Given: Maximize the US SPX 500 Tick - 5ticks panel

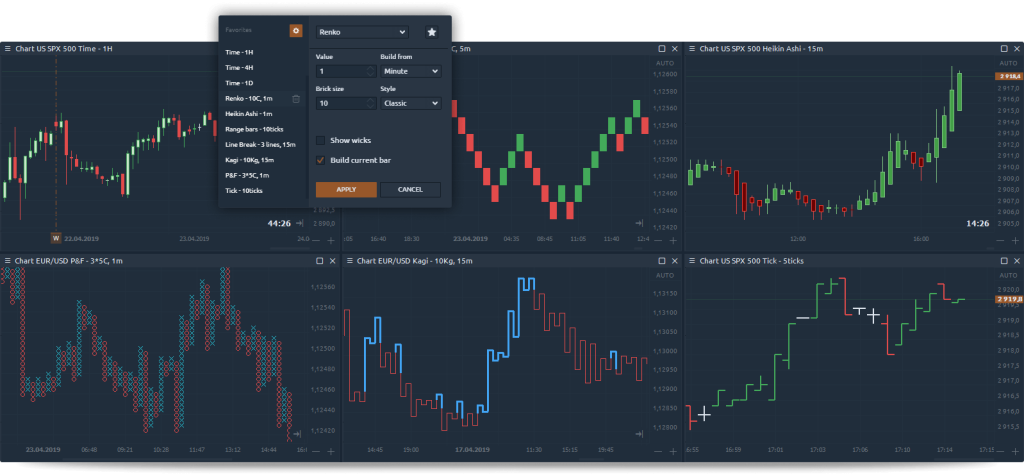Looking at the screenshot, I should point(1004,261).
